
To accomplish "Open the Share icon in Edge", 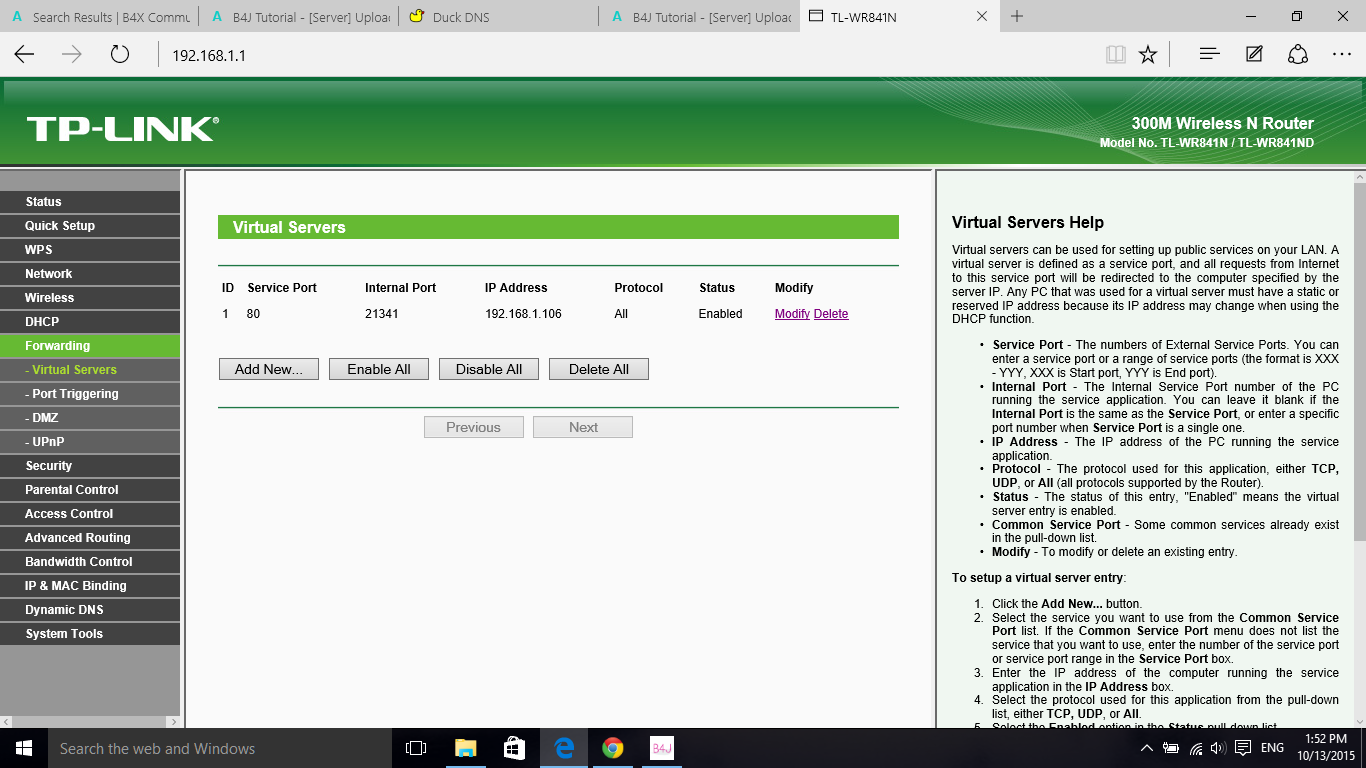I will pos(1298,55).
